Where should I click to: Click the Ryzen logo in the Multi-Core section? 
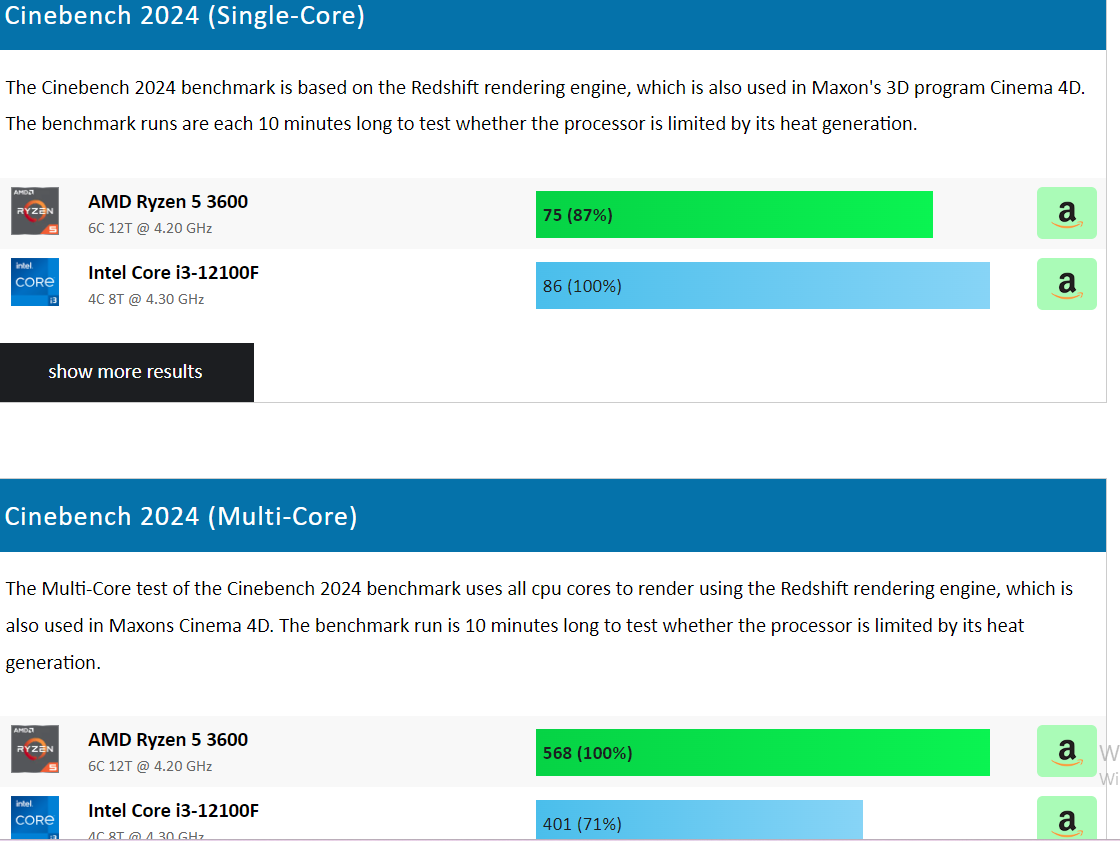[x=35, y=749]
